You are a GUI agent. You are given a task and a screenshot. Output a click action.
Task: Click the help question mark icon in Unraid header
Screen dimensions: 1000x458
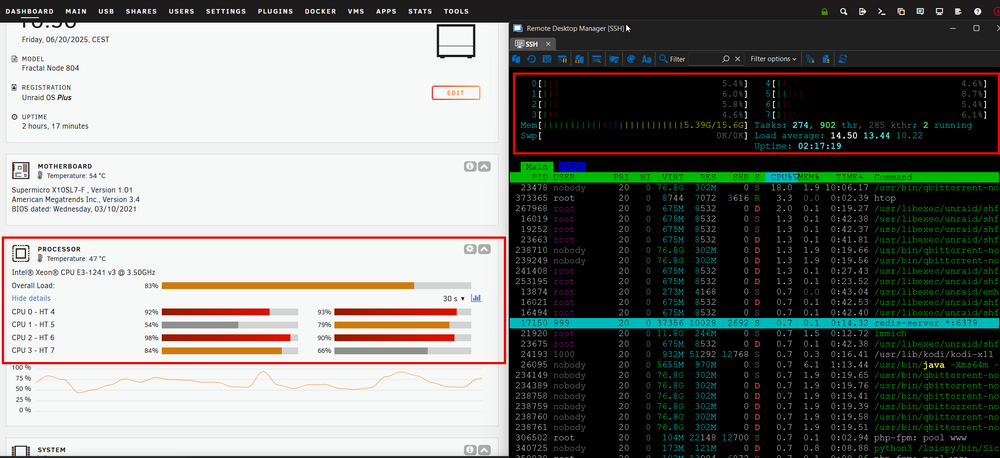(978, 11)
